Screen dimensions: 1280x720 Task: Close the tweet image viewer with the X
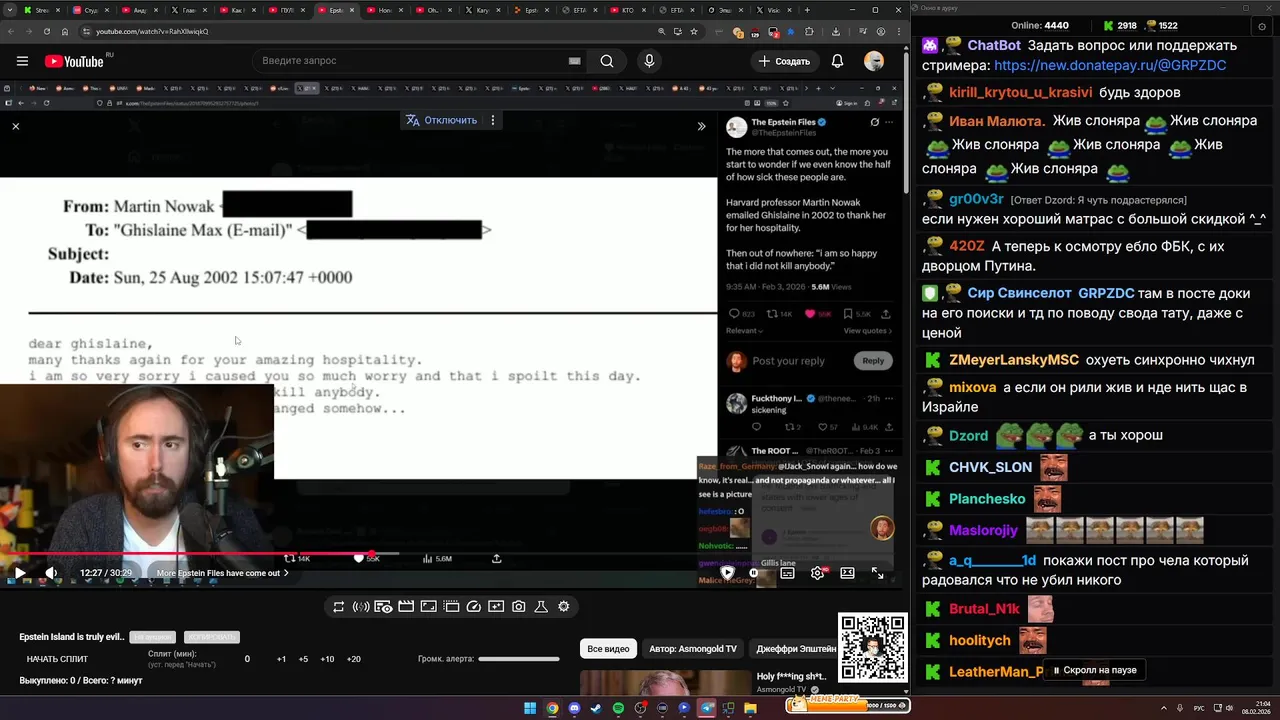point(15,126)
